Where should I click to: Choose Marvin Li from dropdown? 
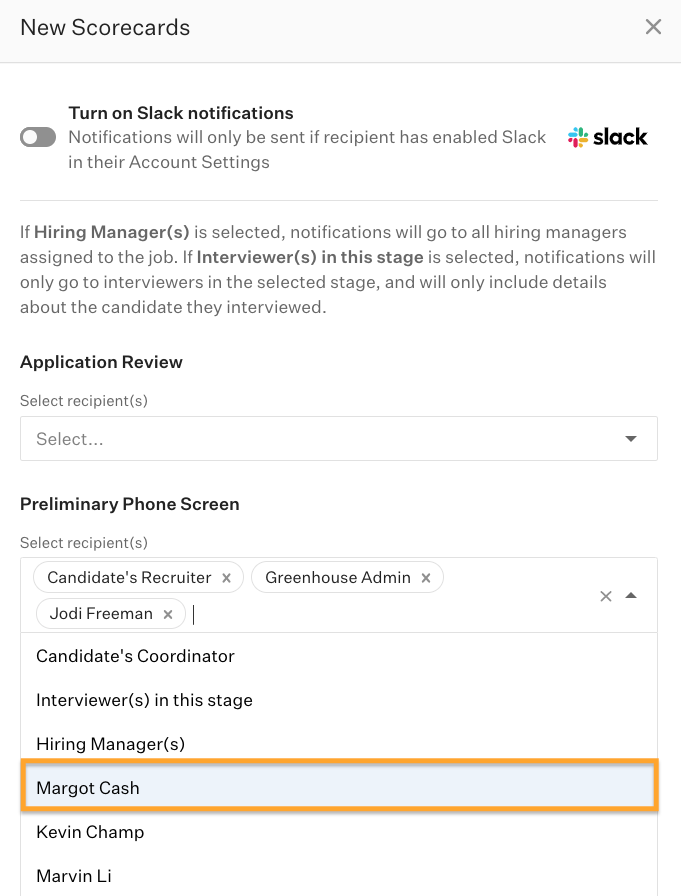pos(74,876)
